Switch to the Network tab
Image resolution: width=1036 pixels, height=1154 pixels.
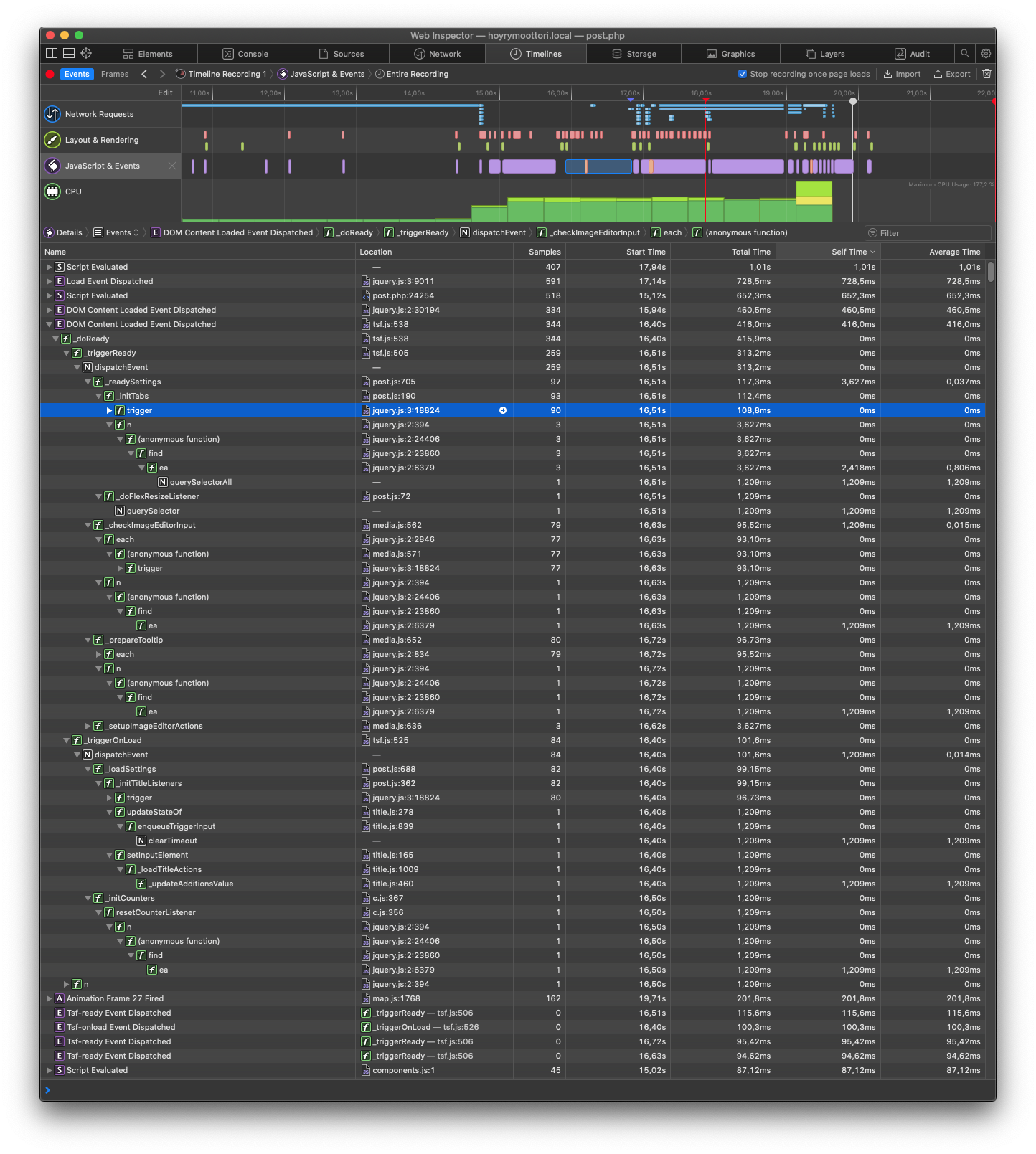437,54
